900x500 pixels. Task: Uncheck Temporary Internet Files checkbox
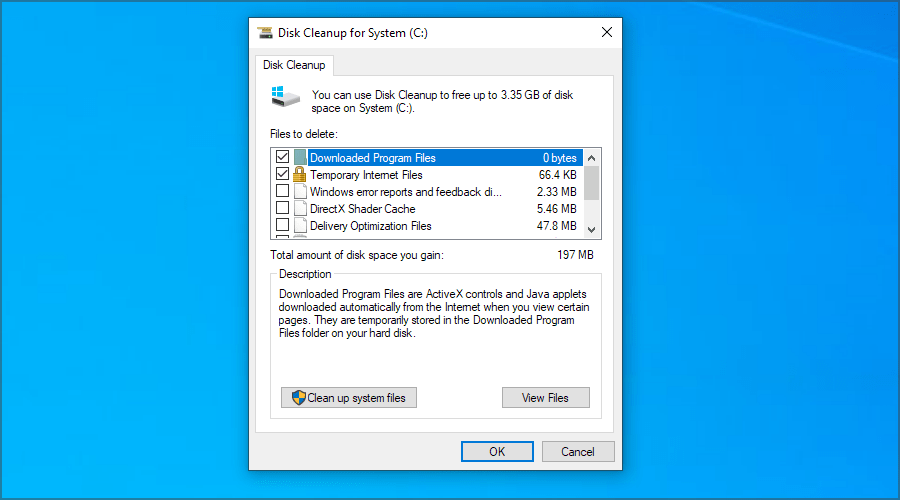pos(282,174)
